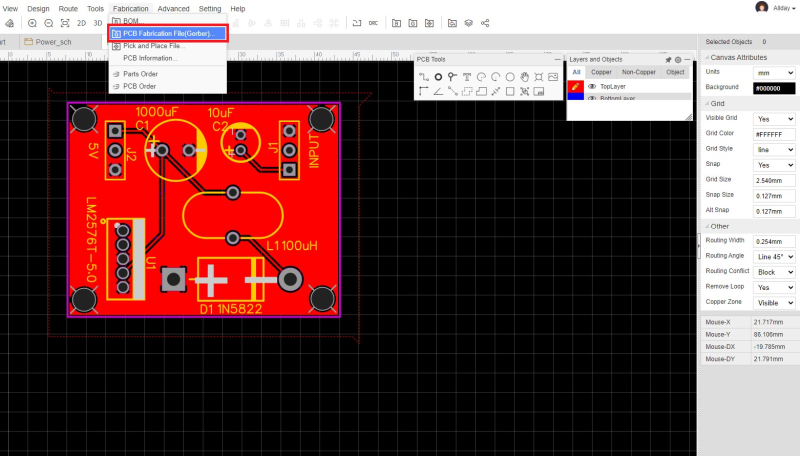Viewport: 800px width, 456px height.
Task: Switch to the Copper layers tab
Action: tap(601, 72)
